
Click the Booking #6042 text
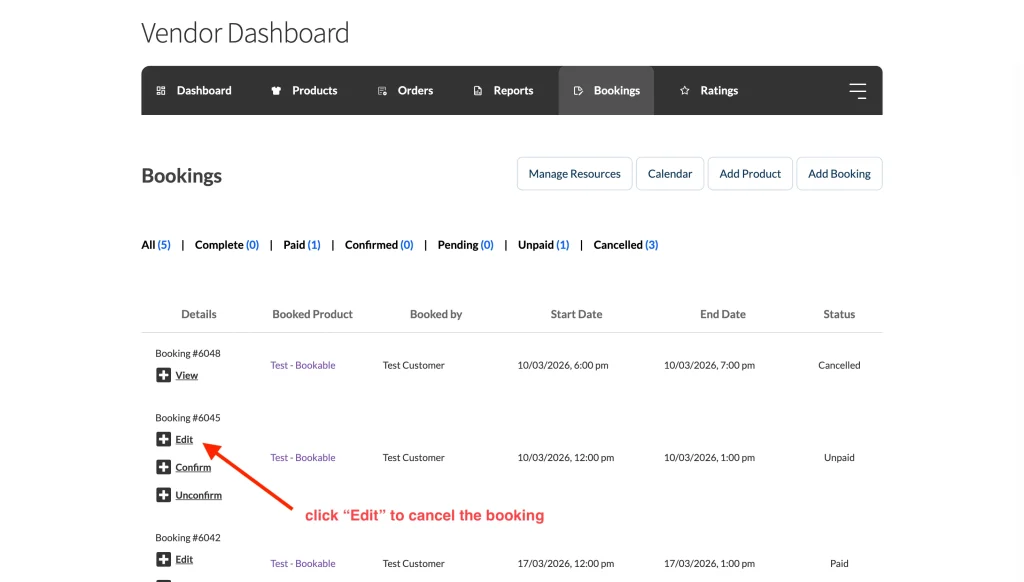[188, 538]
